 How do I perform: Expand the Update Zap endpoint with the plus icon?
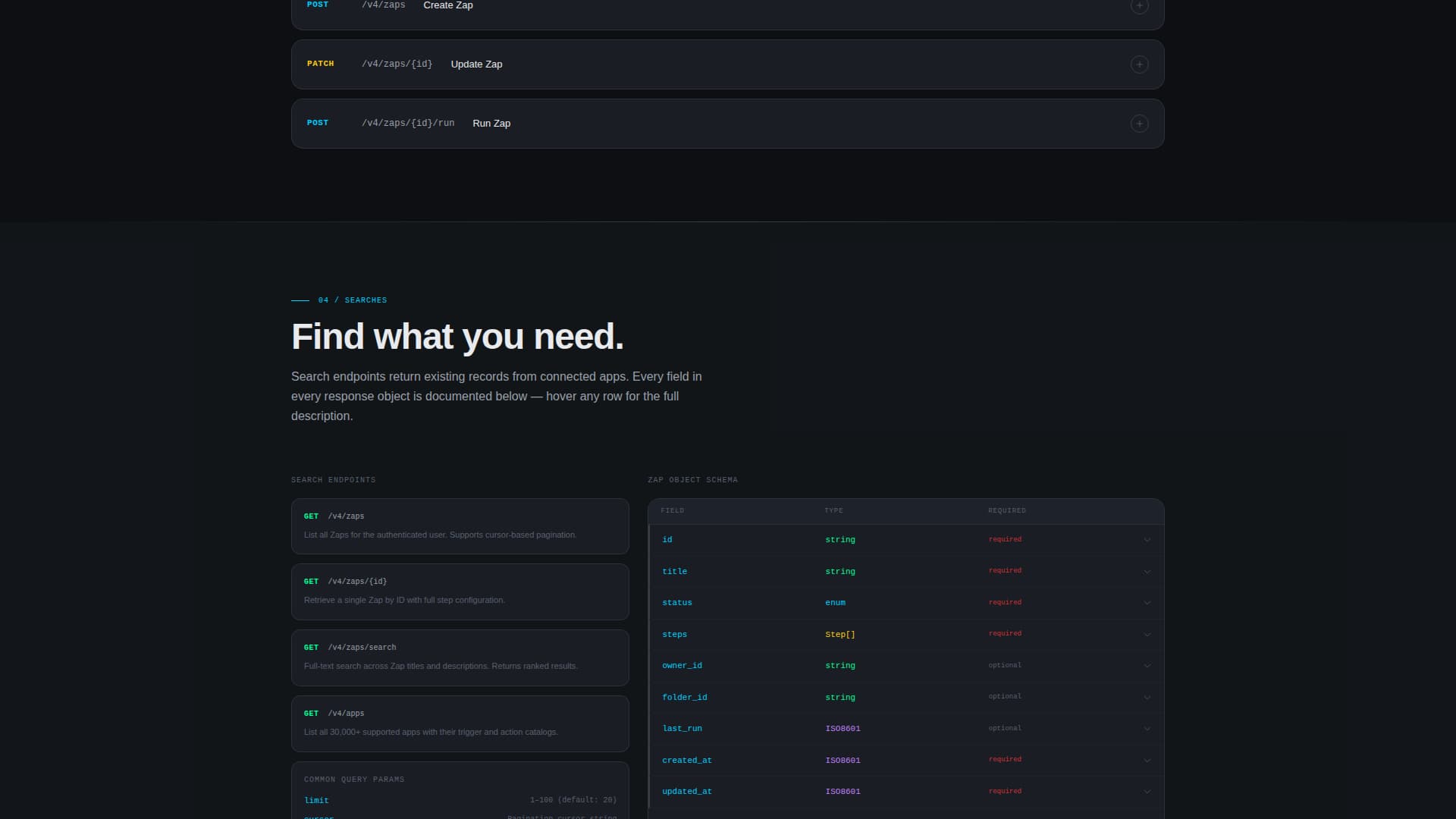tap(1138, 64)
